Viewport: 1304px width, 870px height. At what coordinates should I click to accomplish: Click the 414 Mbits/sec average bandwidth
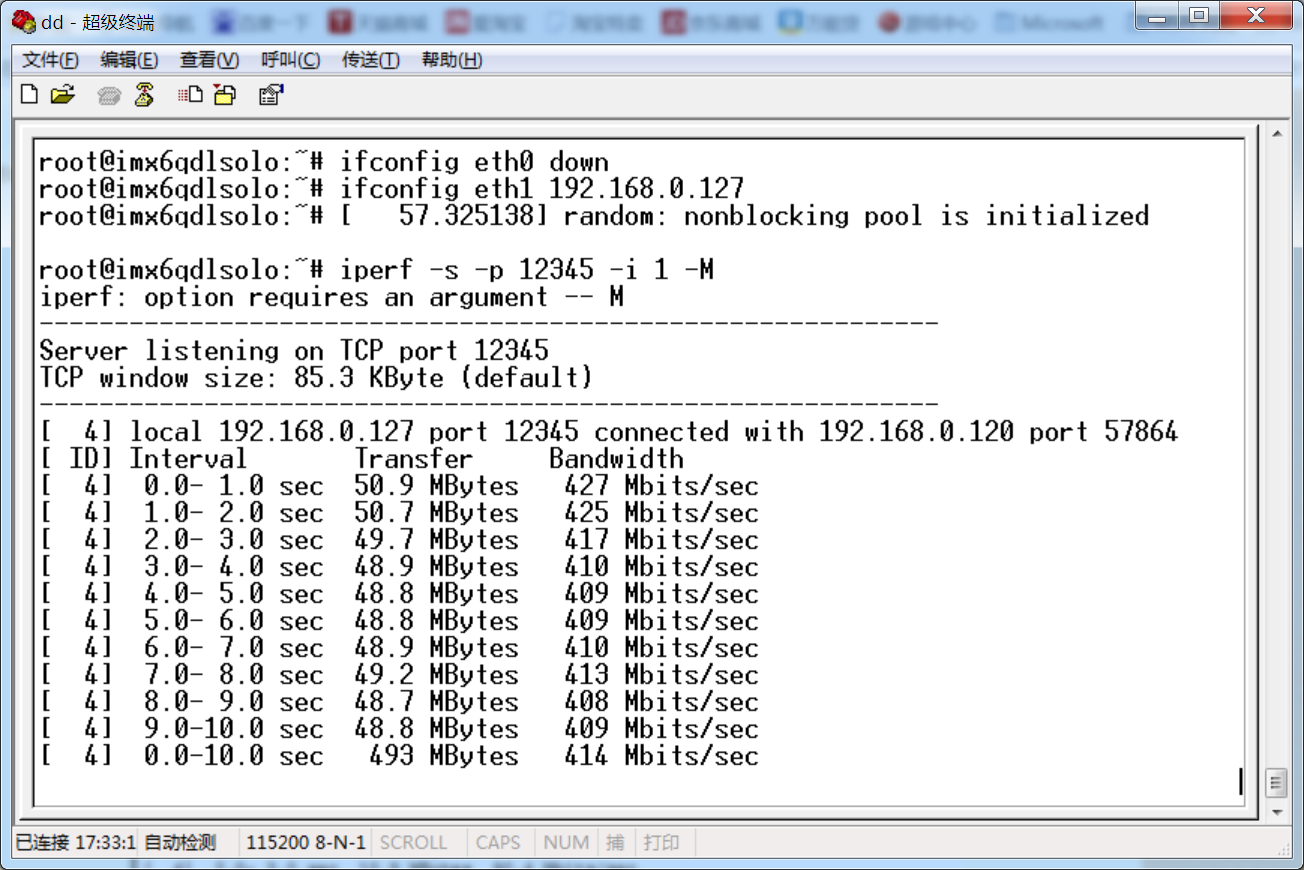(x=661, y=756)
